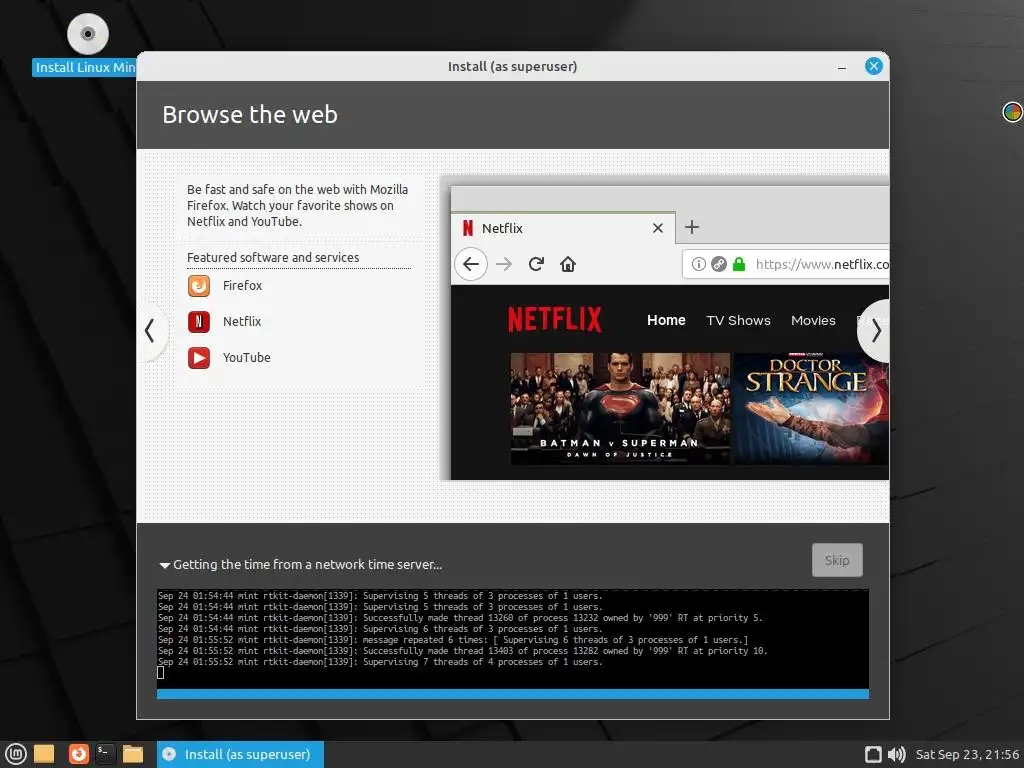Open a new tab with plus icon

(x=692, y=227)
